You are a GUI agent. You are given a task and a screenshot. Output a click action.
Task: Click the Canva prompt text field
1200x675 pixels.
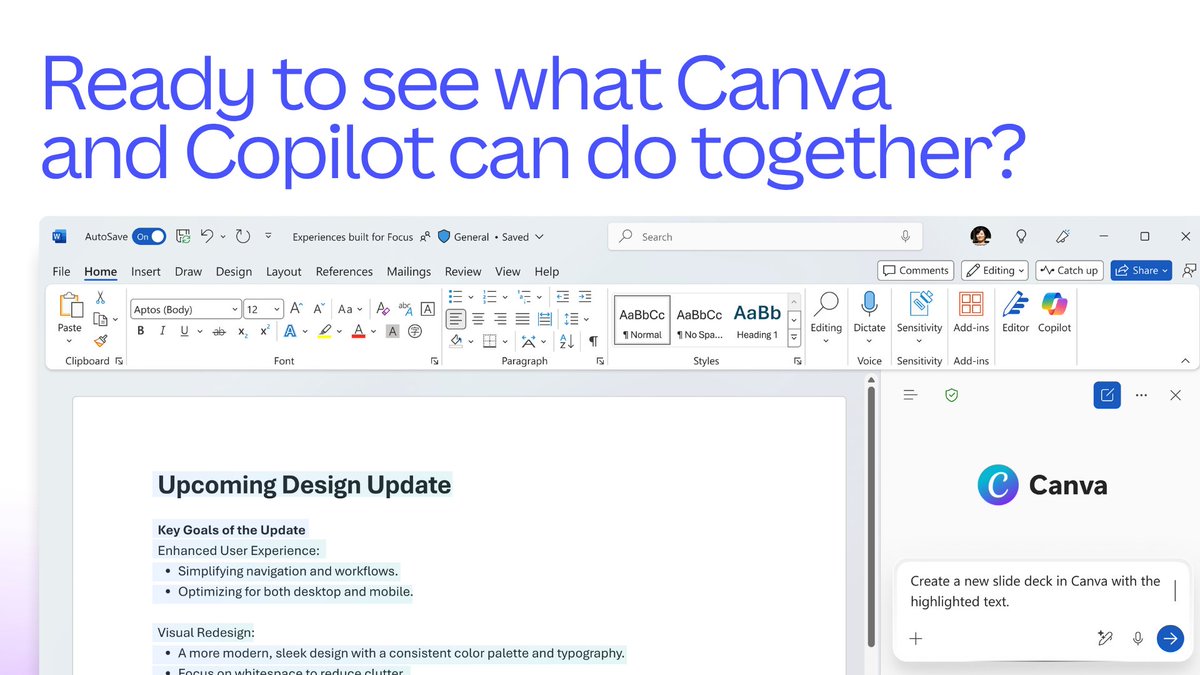1035,591
